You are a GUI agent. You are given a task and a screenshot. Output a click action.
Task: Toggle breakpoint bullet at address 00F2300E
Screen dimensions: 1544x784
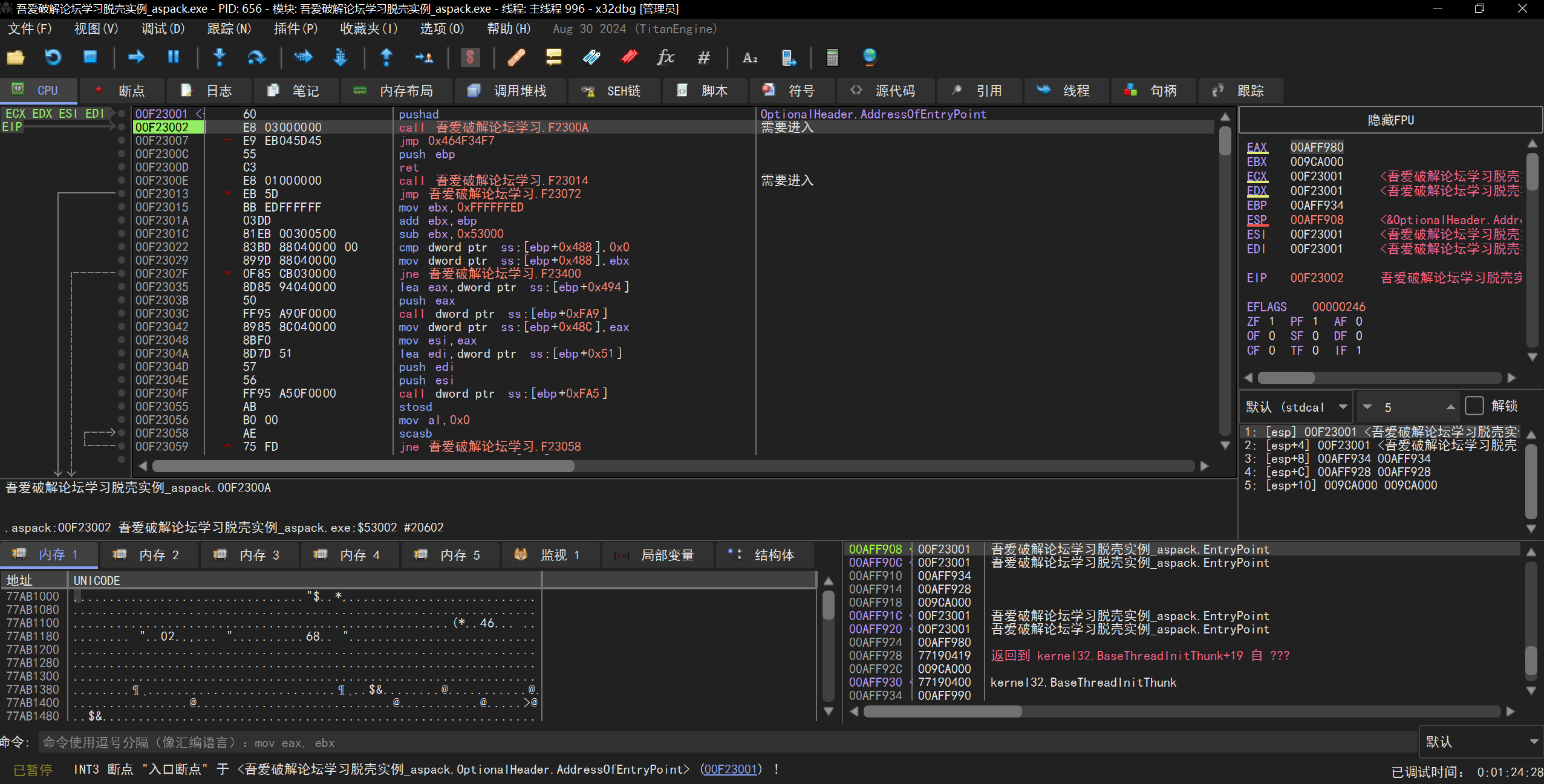point(122,180)
